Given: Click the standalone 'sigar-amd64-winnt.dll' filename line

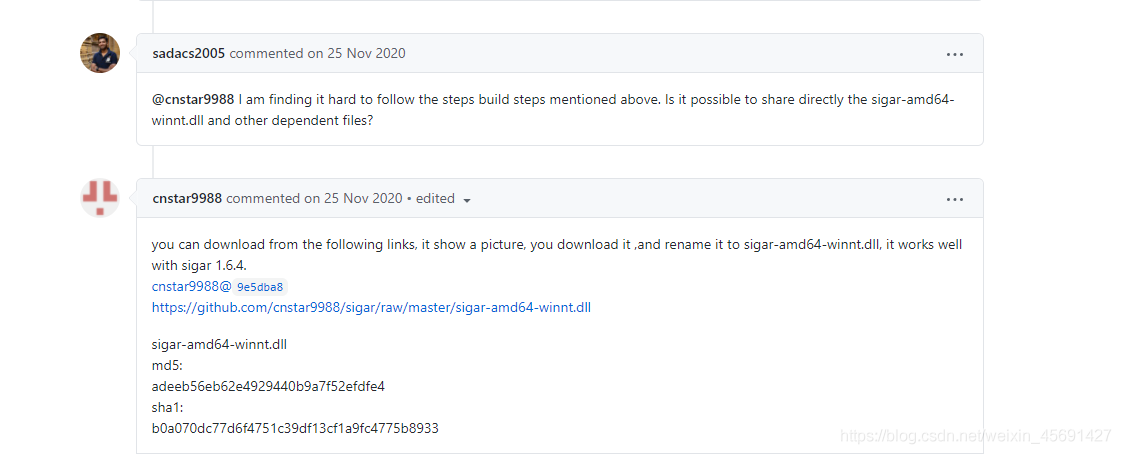Looking at the screenshot, I should point(219,344).
